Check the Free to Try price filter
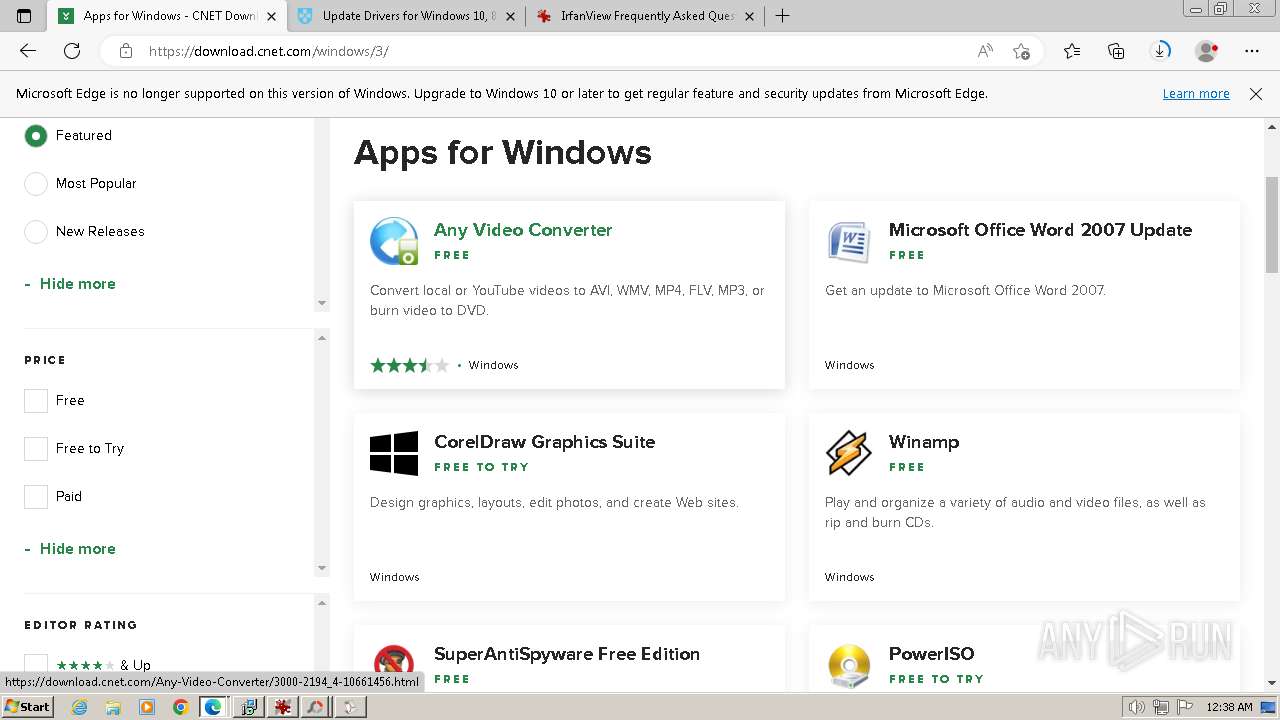Image resolution: width=1280 pixels, height=720 pixels. coord(36,448)
